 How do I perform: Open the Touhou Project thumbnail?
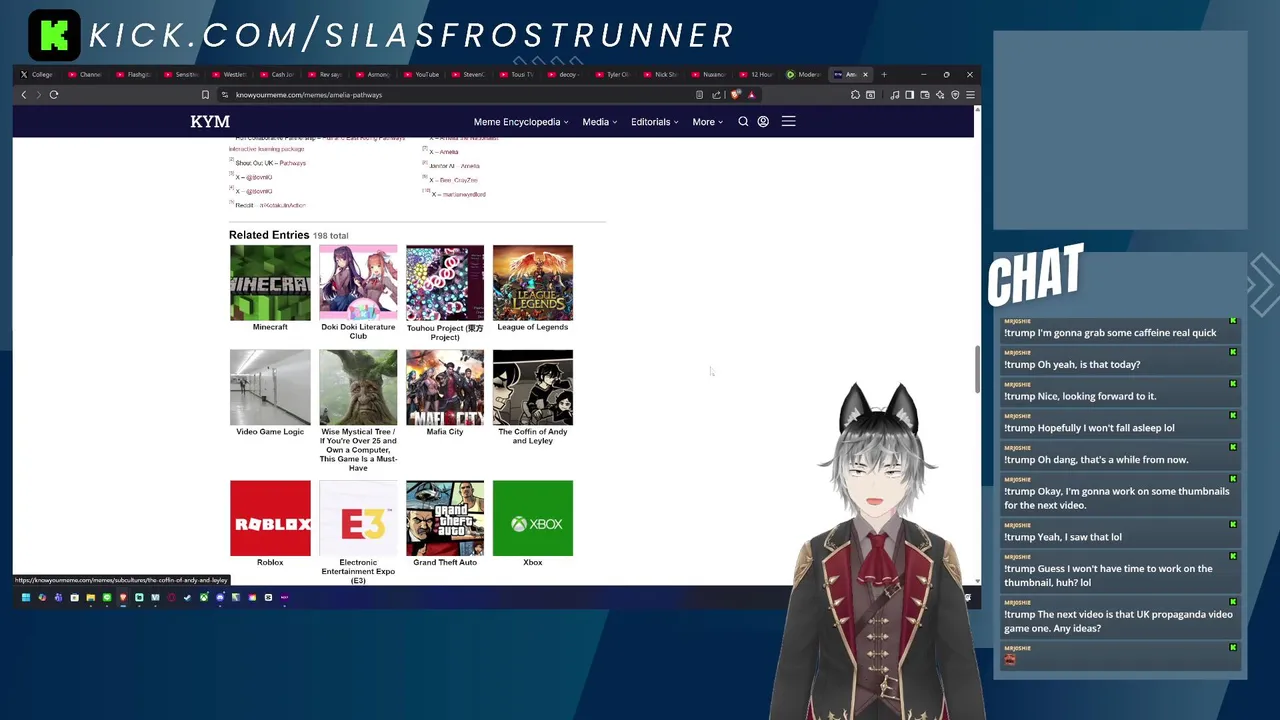click(445, 283)
